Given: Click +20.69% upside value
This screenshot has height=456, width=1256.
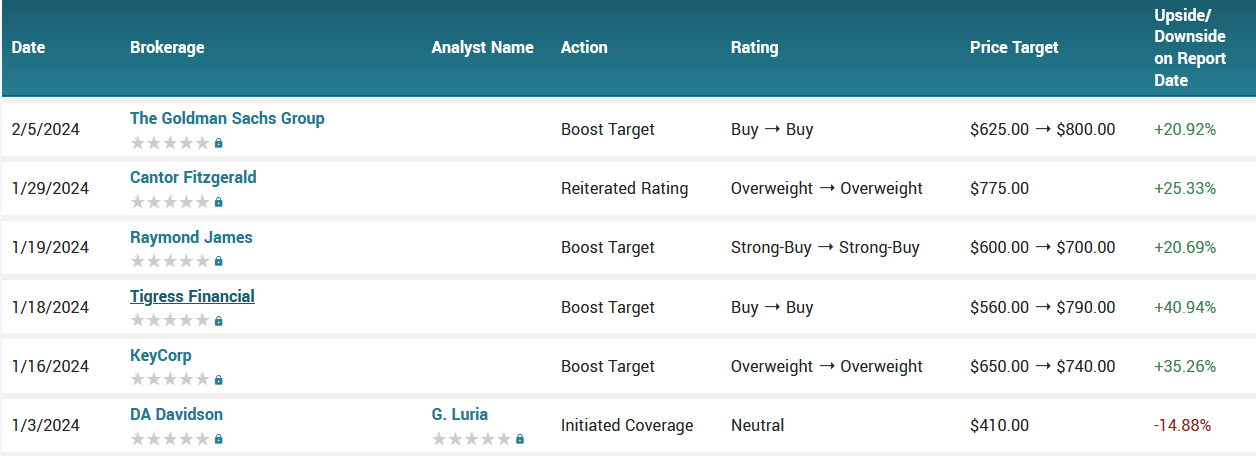Looking at the screenshot, I should tap(1185, 247).
